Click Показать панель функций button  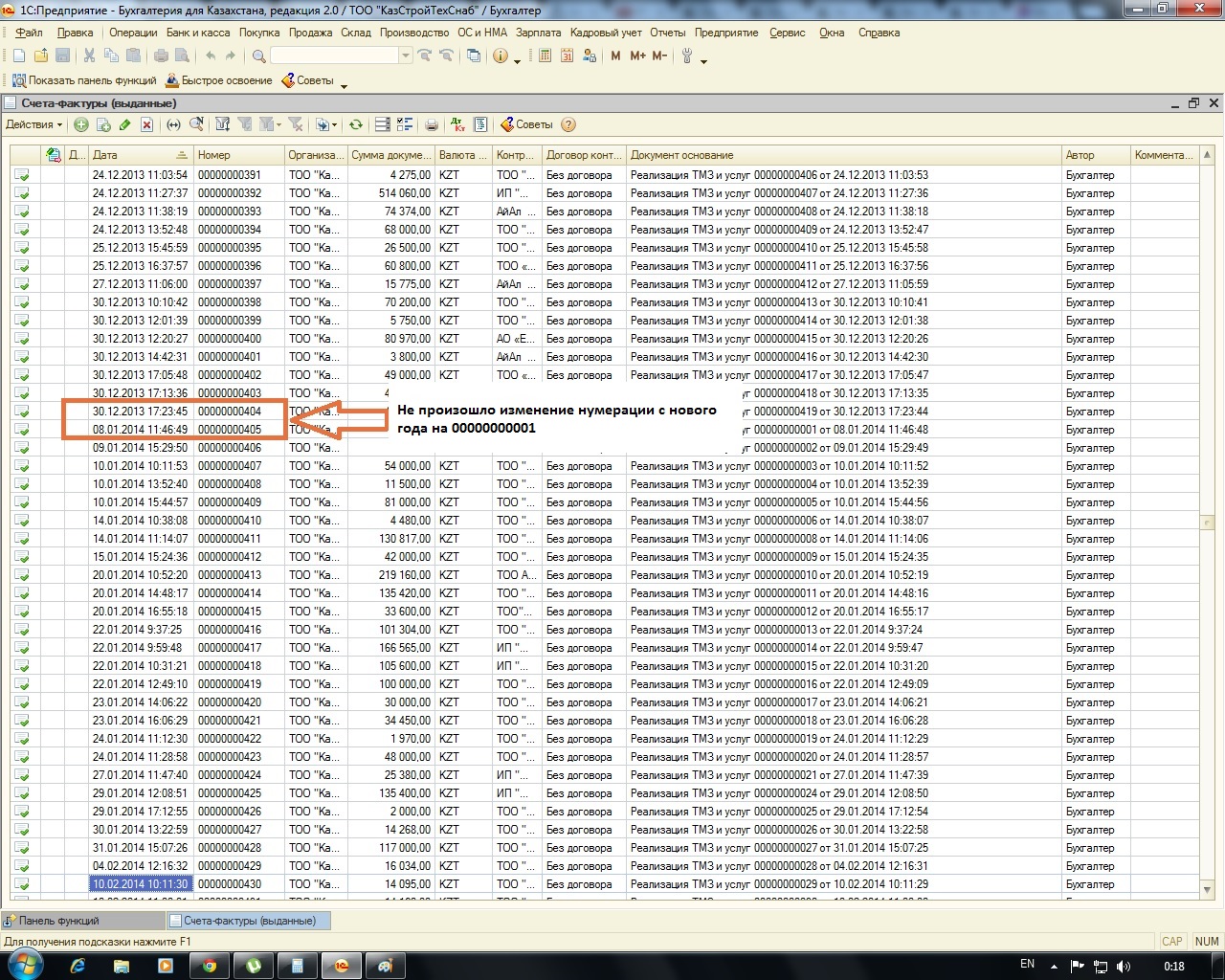point(84,80)
